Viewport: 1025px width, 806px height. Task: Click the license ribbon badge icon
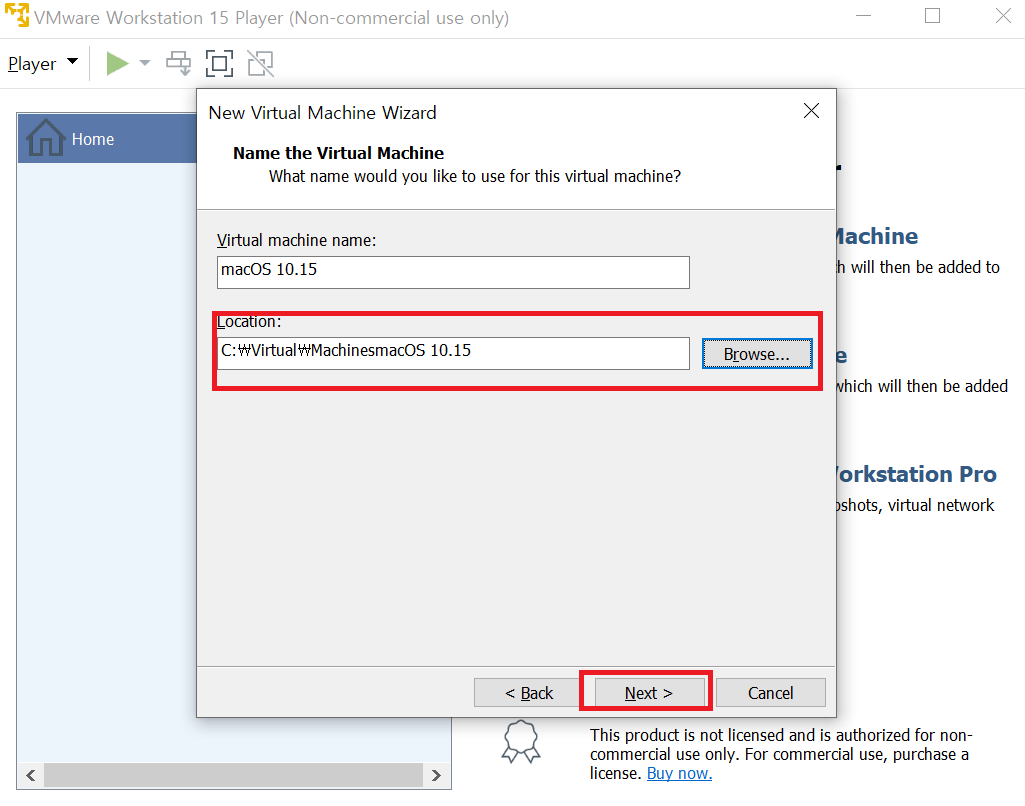521,741
